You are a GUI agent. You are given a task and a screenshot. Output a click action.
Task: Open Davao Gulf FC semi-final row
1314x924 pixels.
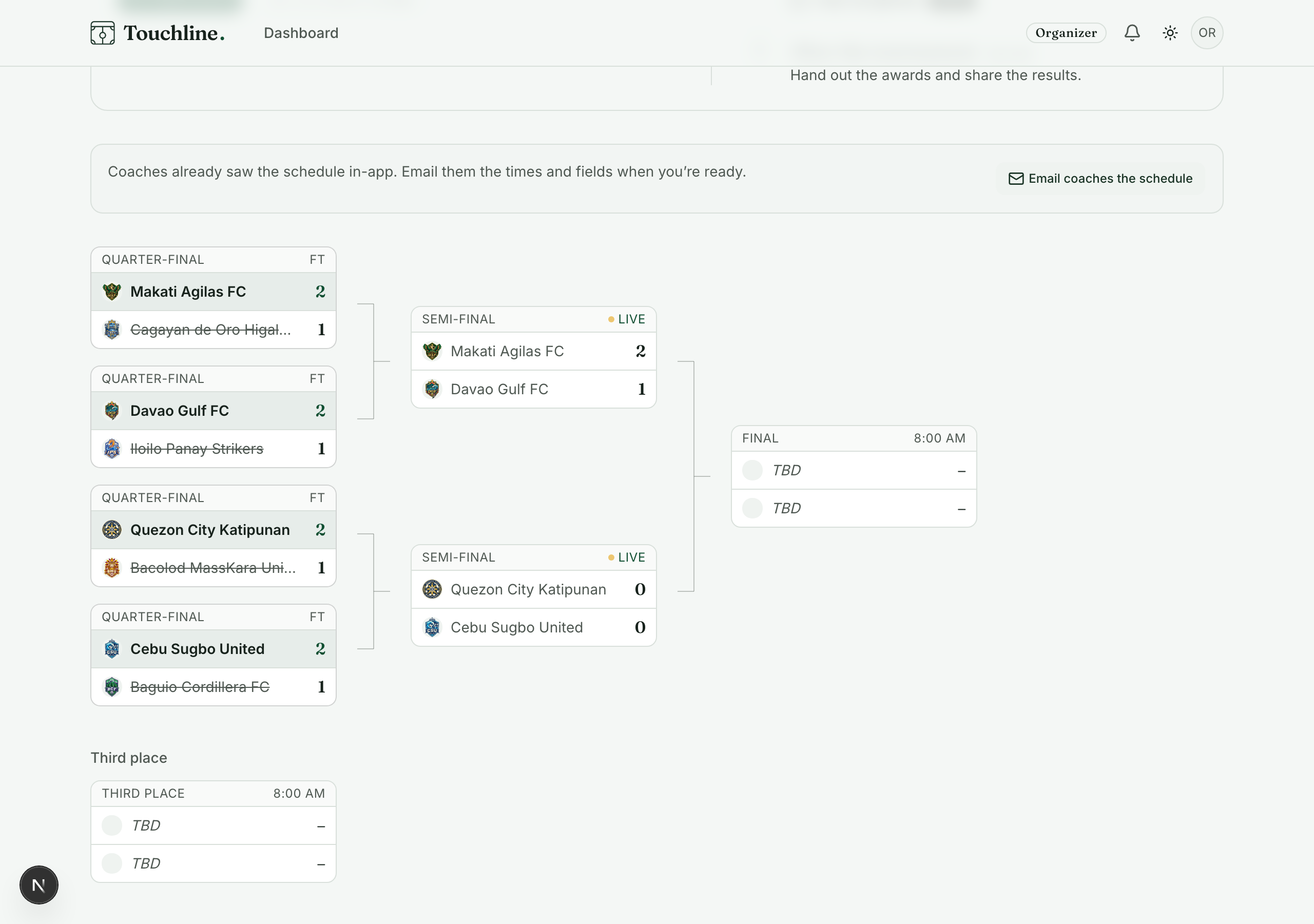pos(534,389)
